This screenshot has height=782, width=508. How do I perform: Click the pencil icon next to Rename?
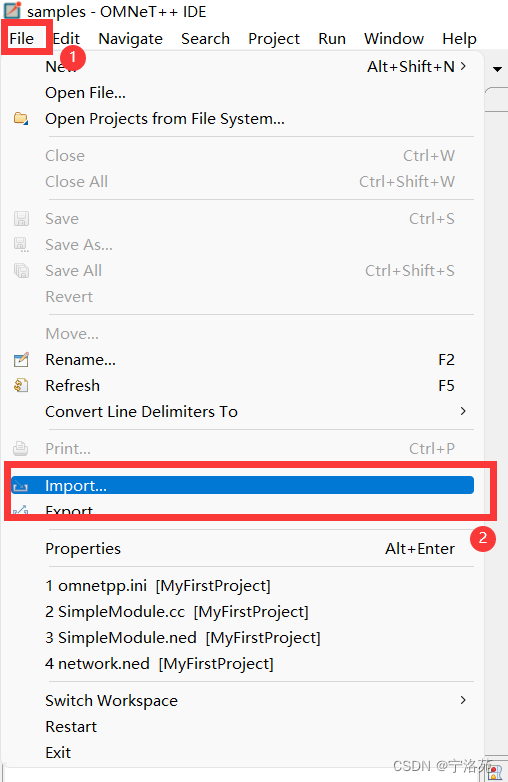[21, 360]
